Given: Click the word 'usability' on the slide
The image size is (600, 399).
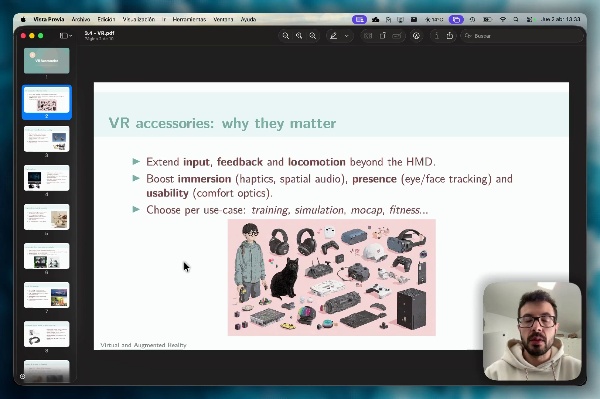Looking at the screenshot, I should point(167,193).
